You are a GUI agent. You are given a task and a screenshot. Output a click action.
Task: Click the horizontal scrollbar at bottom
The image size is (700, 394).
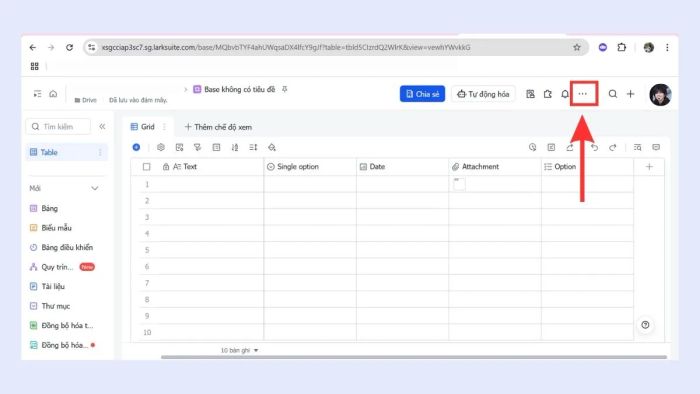tap(413, 357)
